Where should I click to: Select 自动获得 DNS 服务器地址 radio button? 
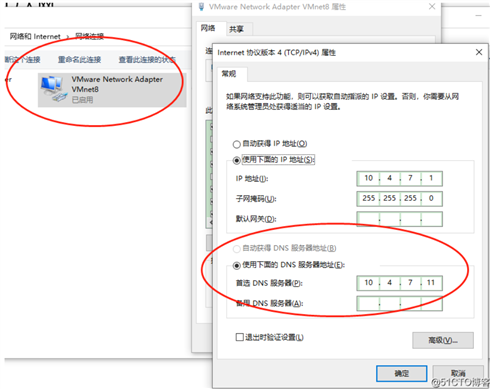(x=237, y=249)
